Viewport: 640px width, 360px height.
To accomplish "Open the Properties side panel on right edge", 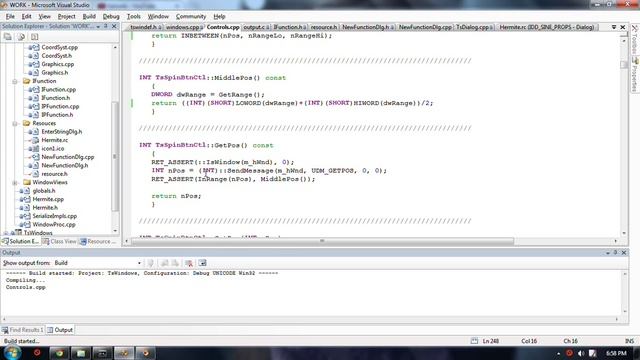I will pyautogui.click(x=635, y=74).
